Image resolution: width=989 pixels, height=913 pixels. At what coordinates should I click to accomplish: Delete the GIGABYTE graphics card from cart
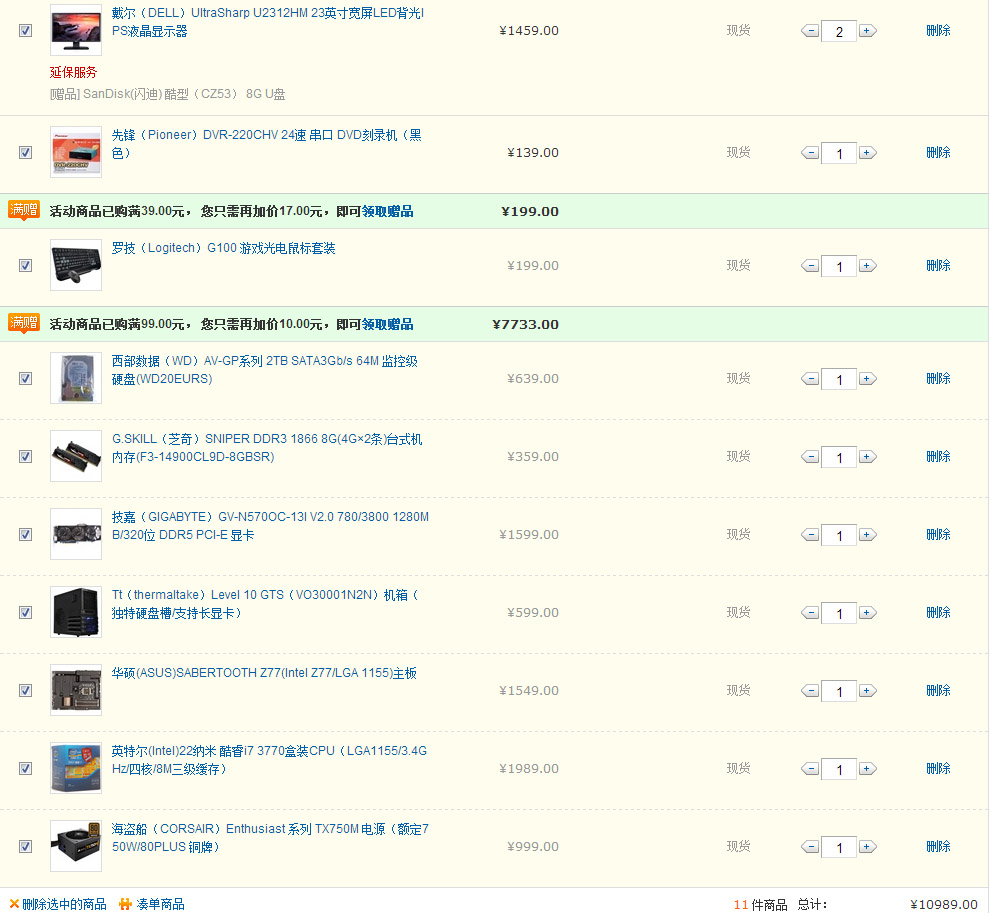pos(938,534)
